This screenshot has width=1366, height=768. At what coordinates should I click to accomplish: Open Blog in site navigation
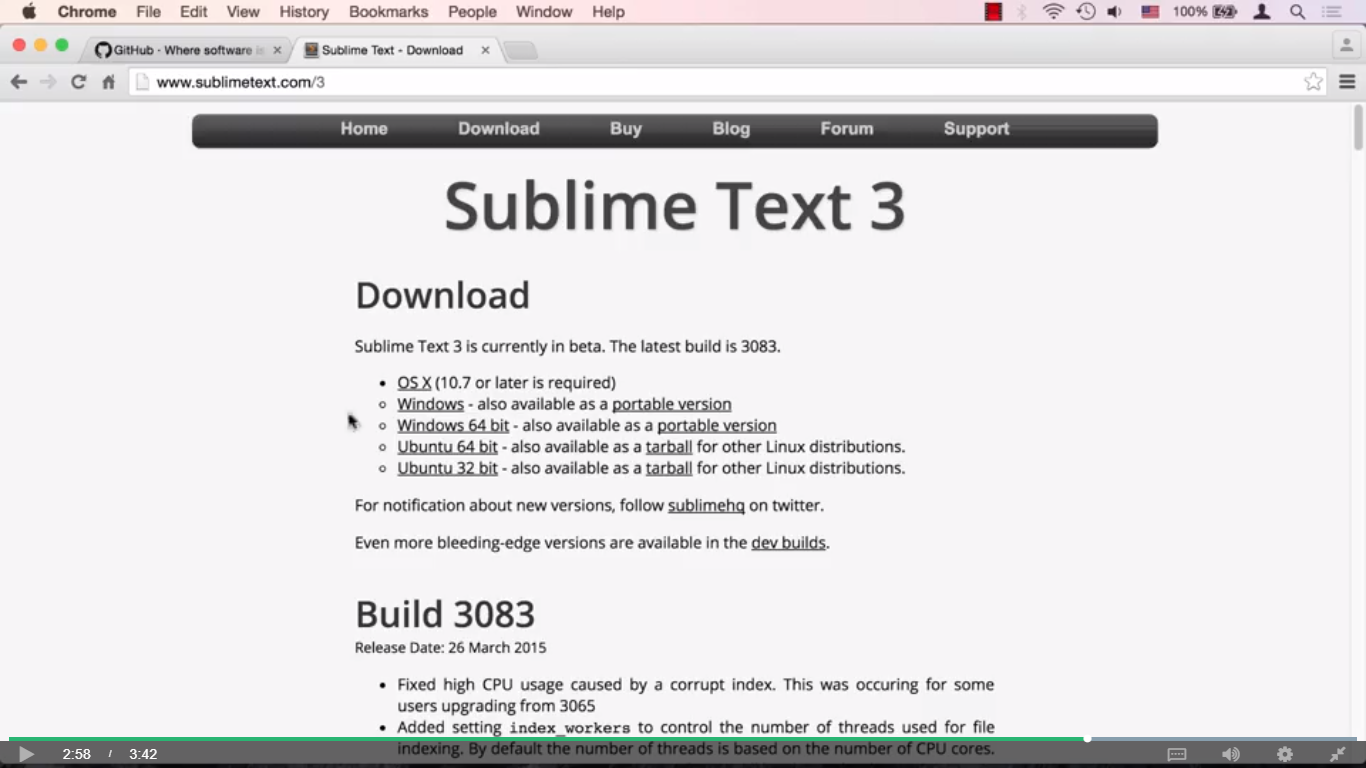[x=731, y=129]
